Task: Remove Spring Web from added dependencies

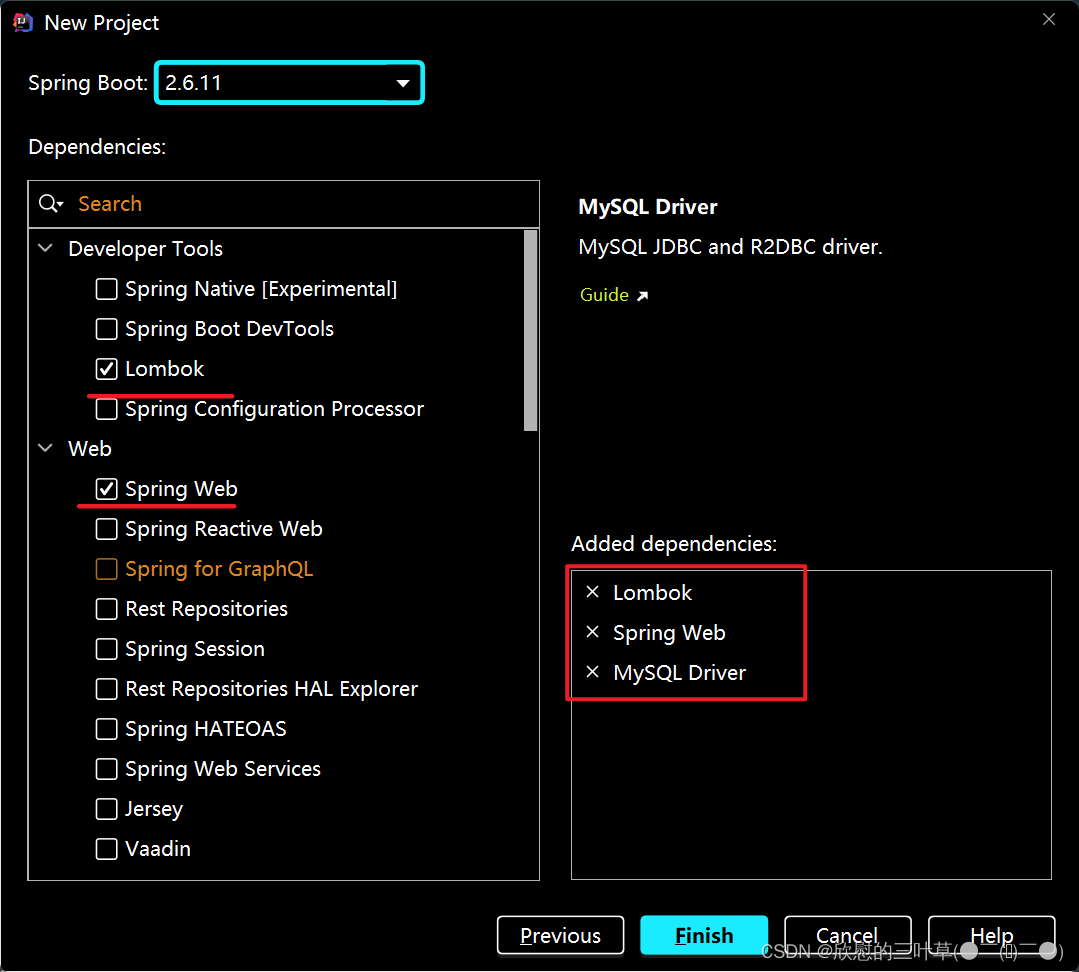Action: (x=592, y=632)
